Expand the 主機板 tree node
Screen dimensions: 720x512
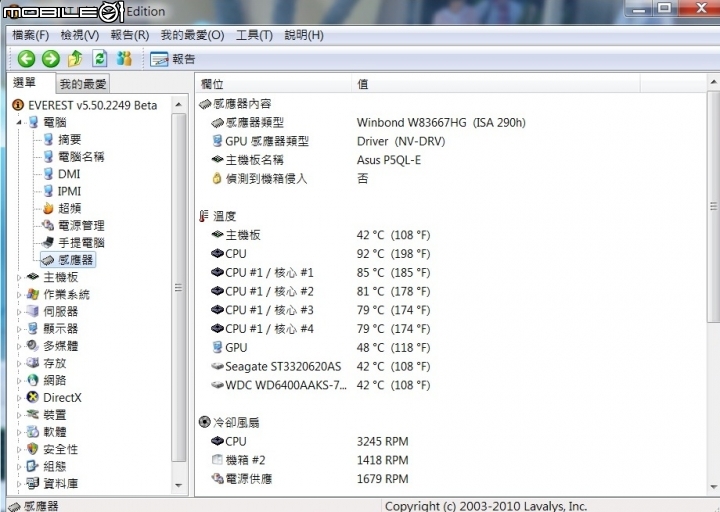(x=19, y=277)
